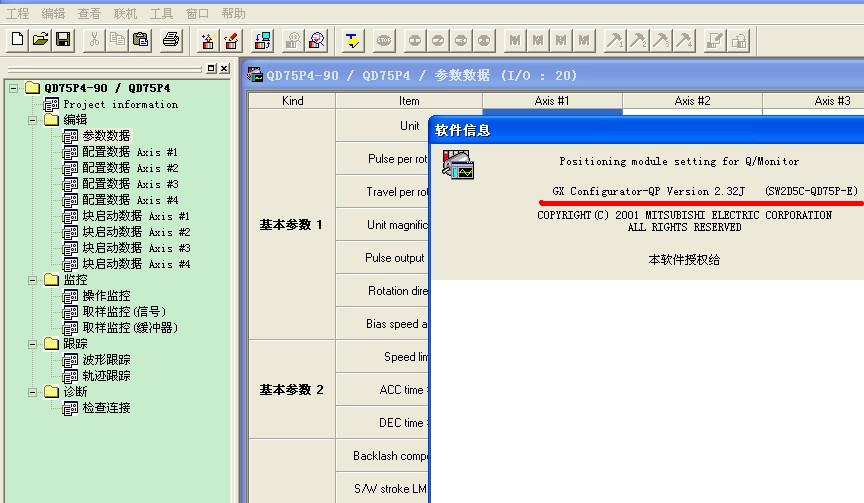The height and width of the screenshot is (503, 864).
Task: Close the project tree panel
Action: pyautogui.click(x=224, y=68)
